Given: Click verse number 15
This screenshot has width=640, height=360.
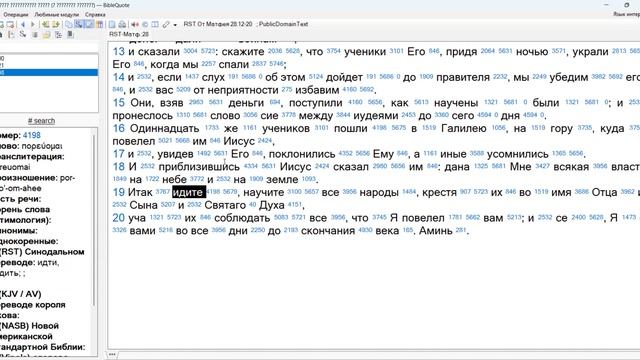Looking at the screenshot, I should pyautogui.click(x=119, y=102).
